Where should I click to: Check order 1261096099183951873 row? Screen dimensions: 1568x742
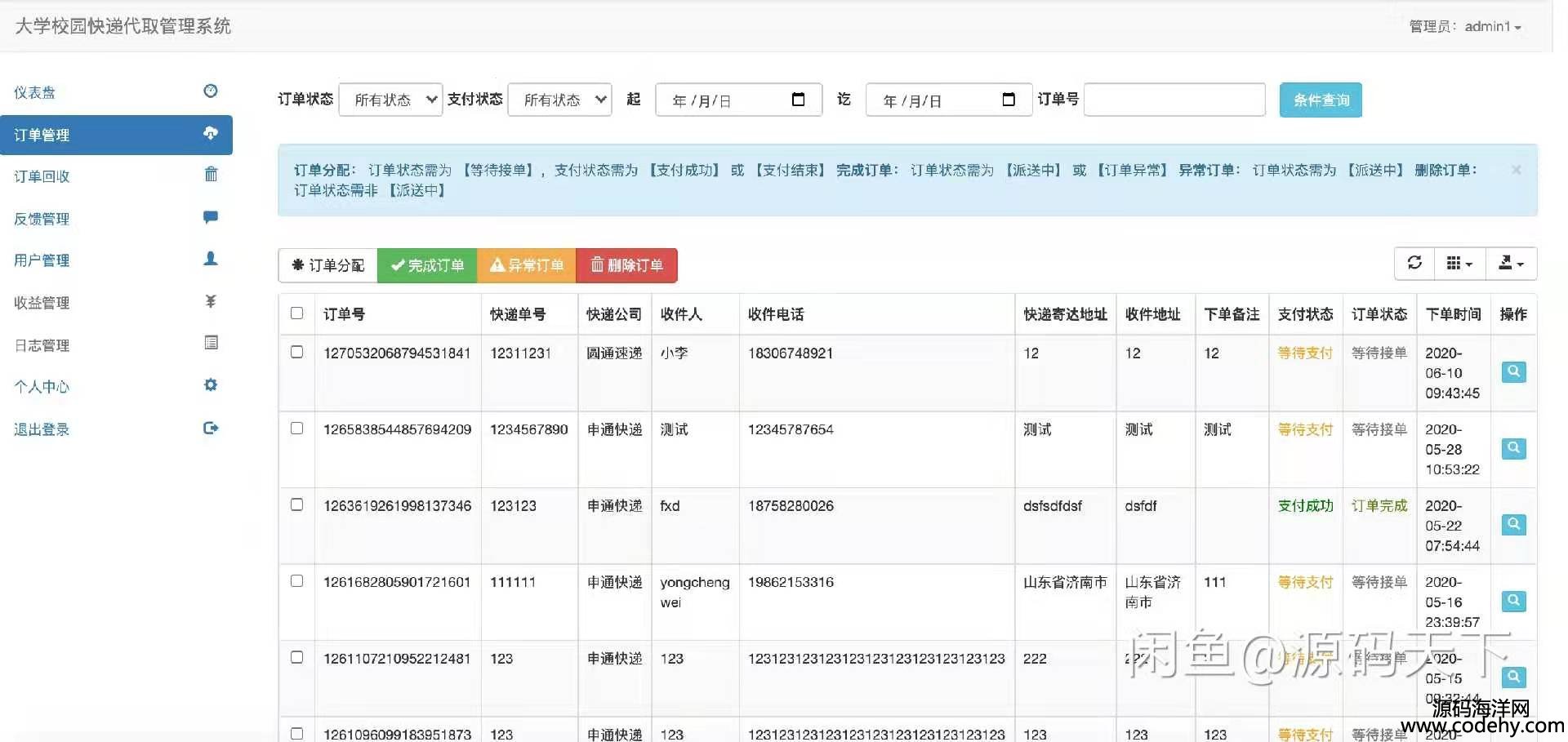[297, 734]
